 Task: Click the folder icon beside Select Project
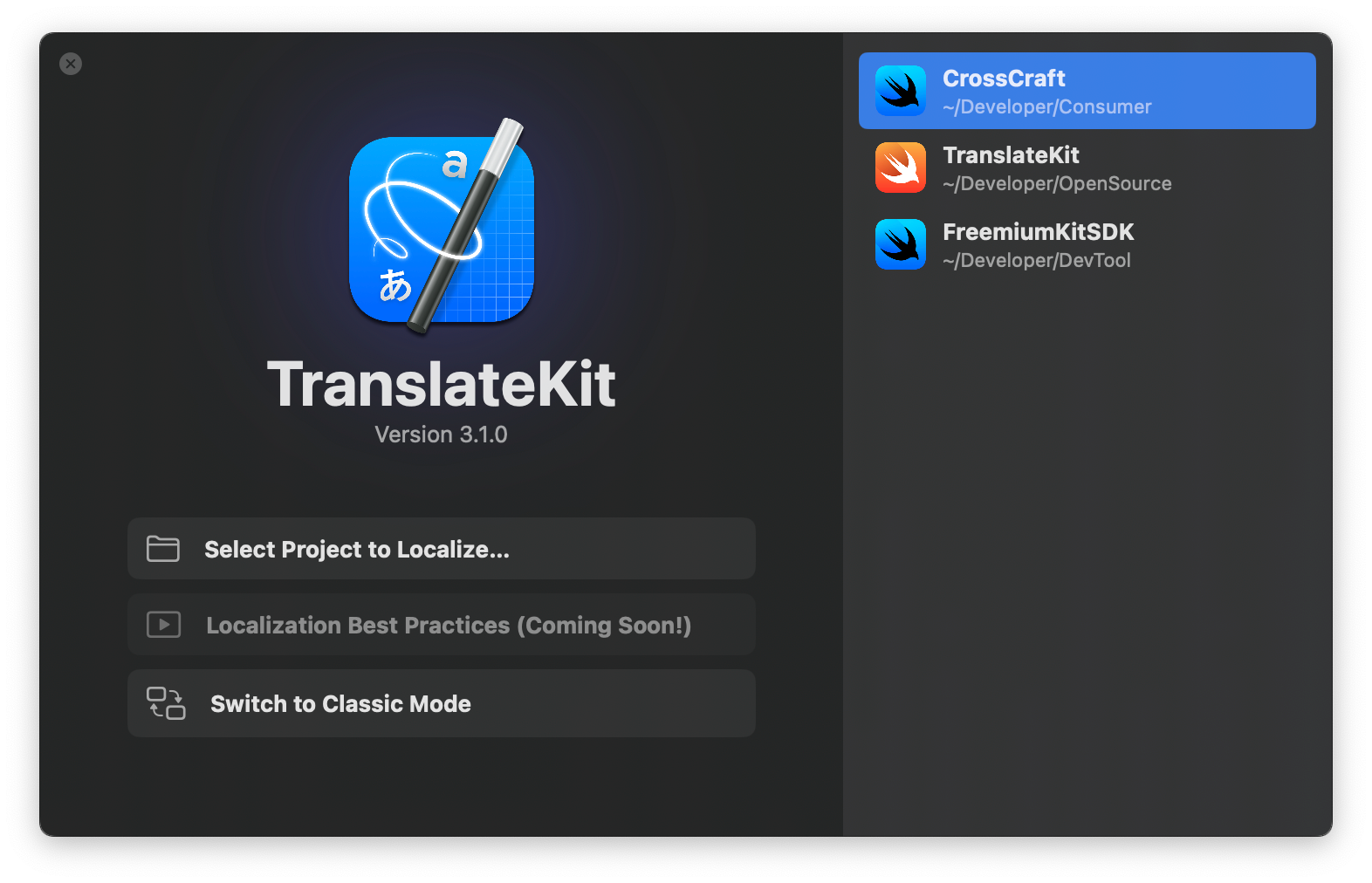(163, 549)
